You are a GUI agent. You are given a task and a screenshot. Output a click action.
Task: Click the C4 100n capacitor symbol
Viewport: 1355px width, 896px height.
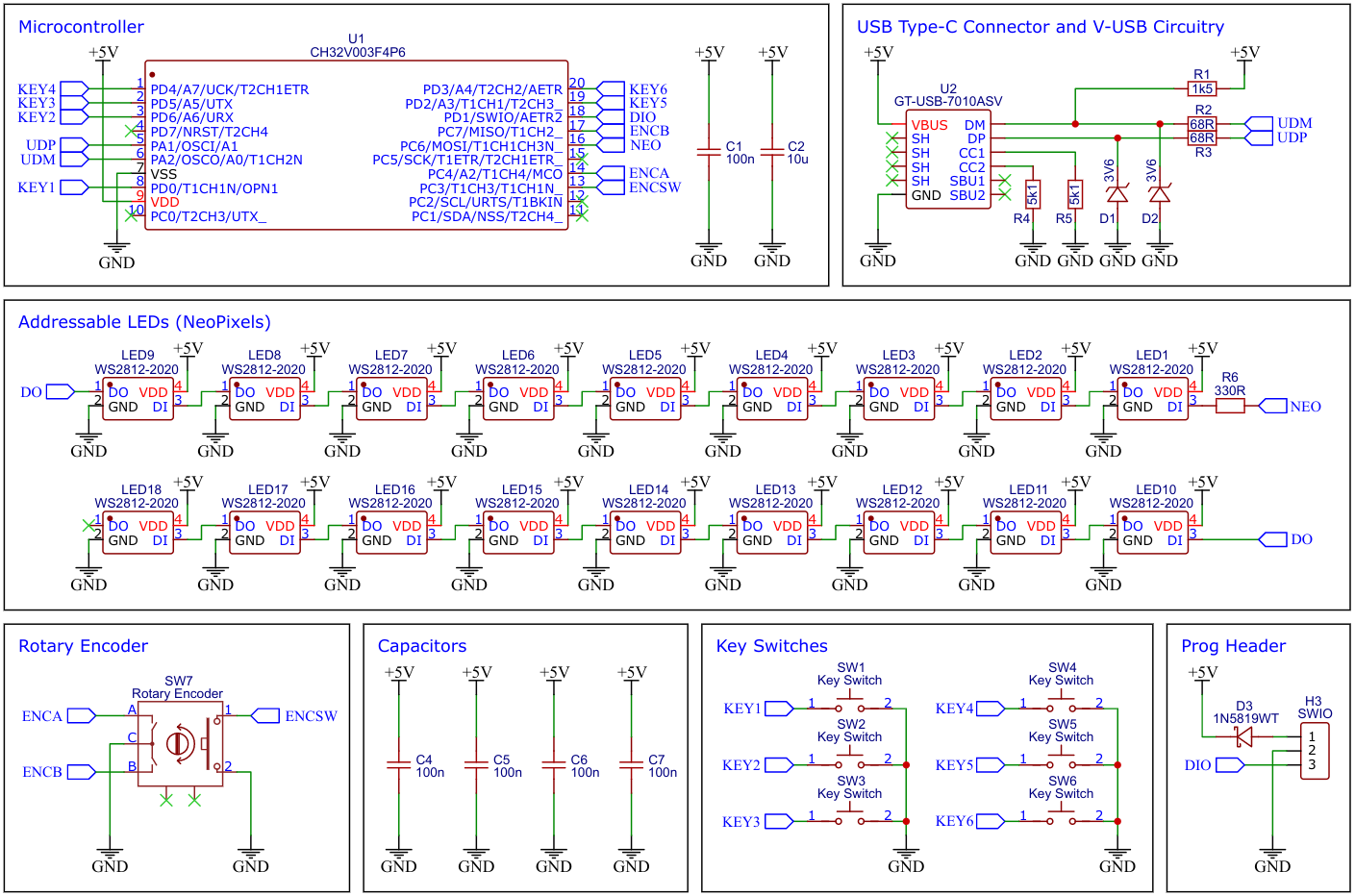[x=399, y=765]
